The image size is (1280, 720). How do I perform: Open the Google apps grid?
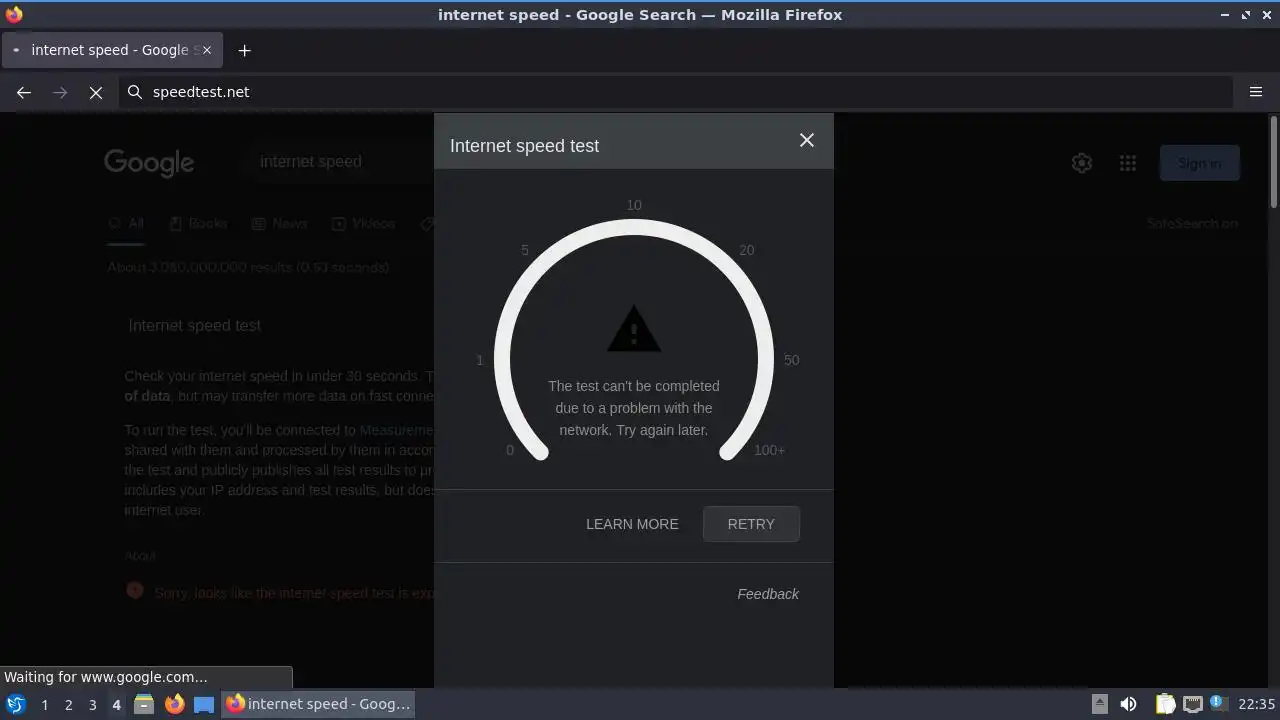[x=1128, y=163]
